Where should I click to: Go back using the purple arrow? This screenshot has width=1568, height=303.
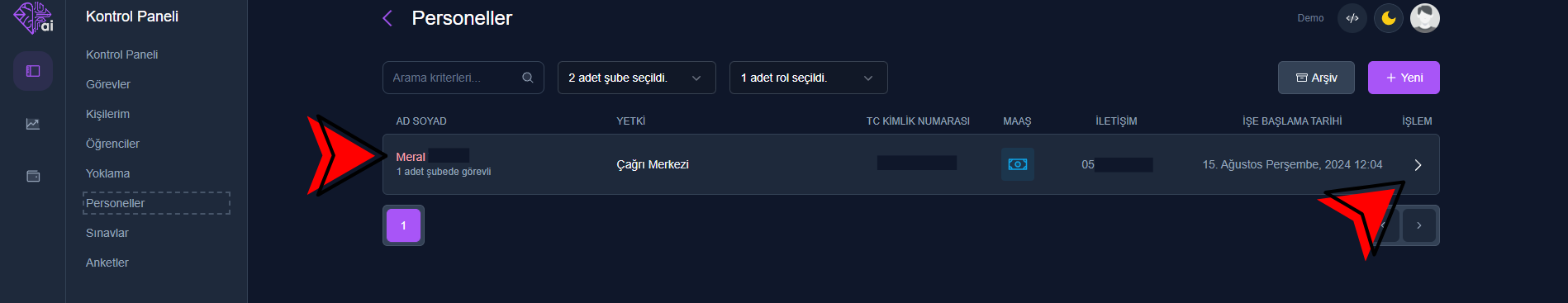click(387, 18)
